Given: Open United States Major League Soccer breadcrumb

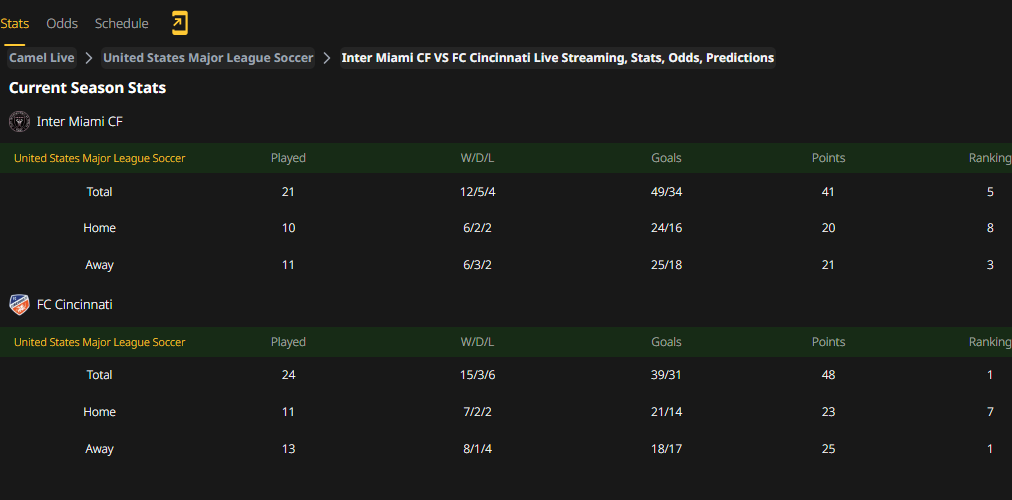Looking at the screenshot, I should pos(208,58).
